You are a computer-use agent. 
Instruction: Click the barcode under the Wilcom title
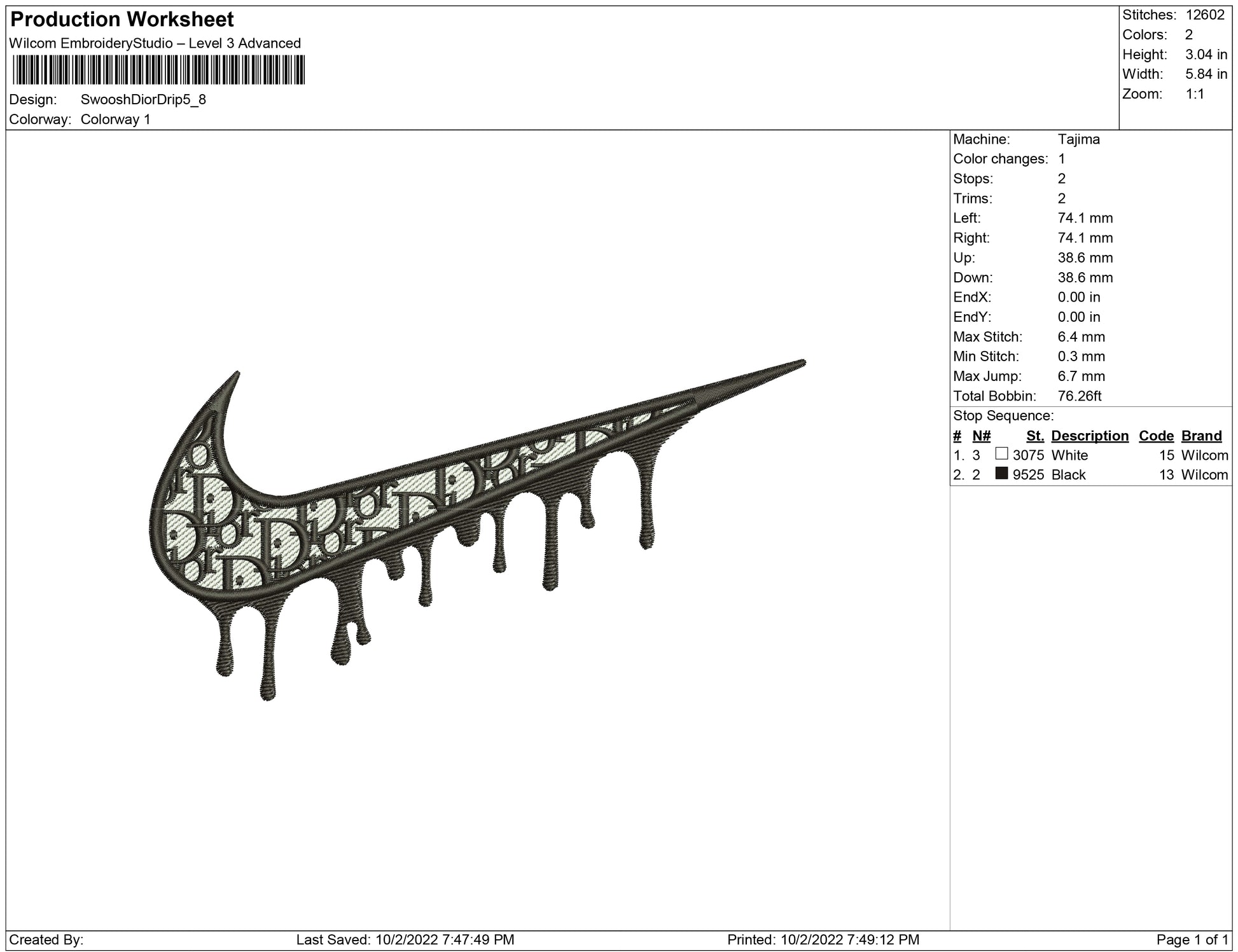pos(158,69)
